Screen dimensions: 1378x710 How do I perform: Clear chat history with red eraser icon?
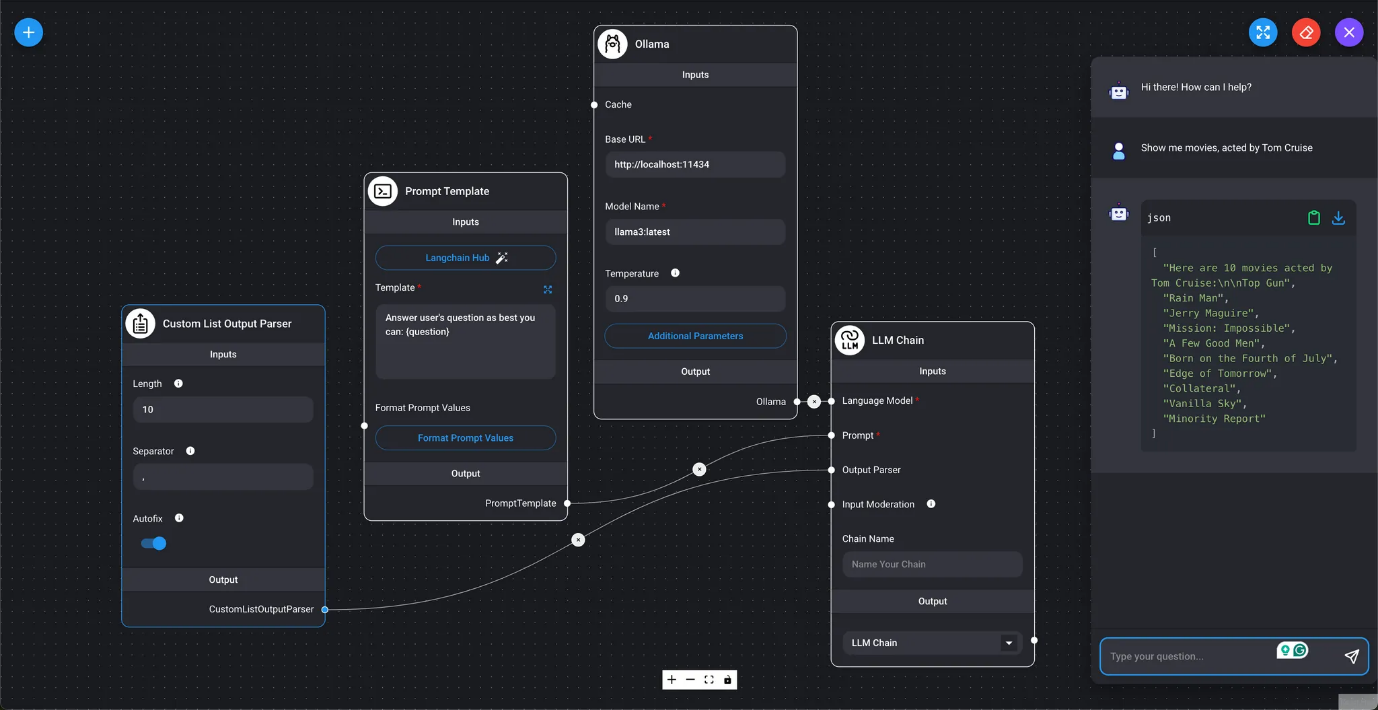point(1306,32)
